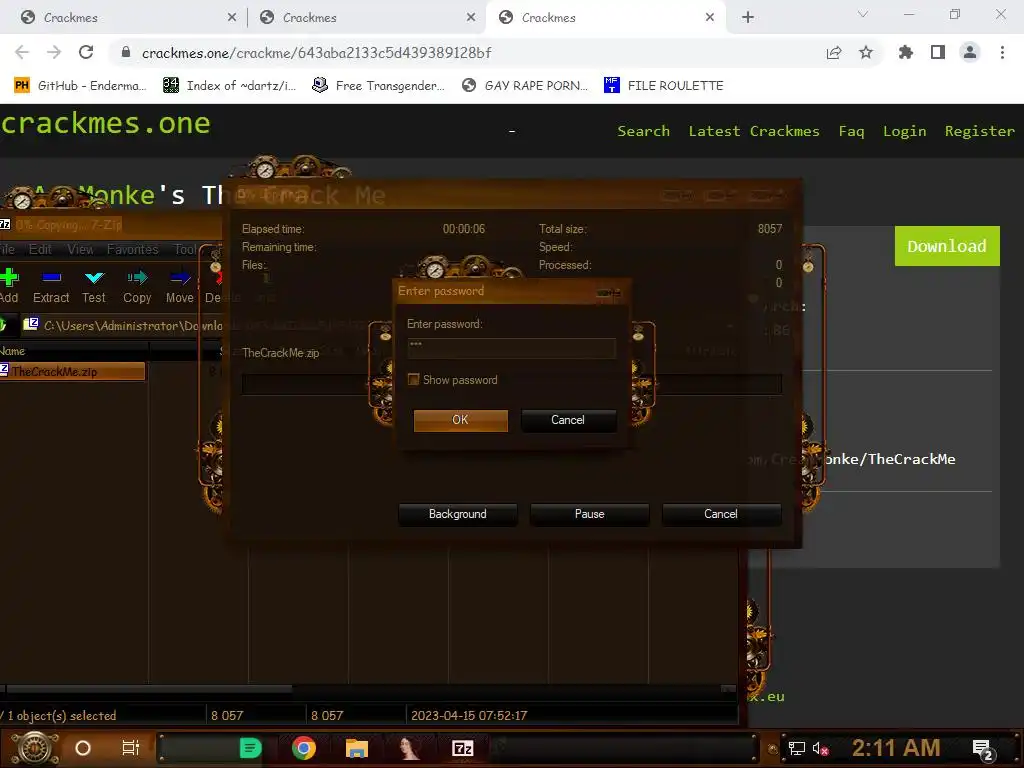Cancel the Enter password dialog
Screen dimensions: 1024x768
568,420
